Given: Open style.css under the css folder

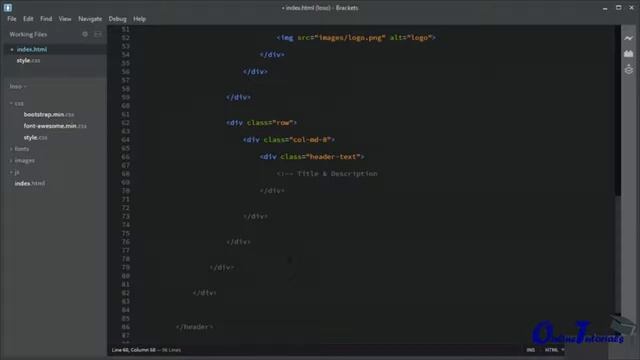Looking at the screenshot, I should 35,138.
